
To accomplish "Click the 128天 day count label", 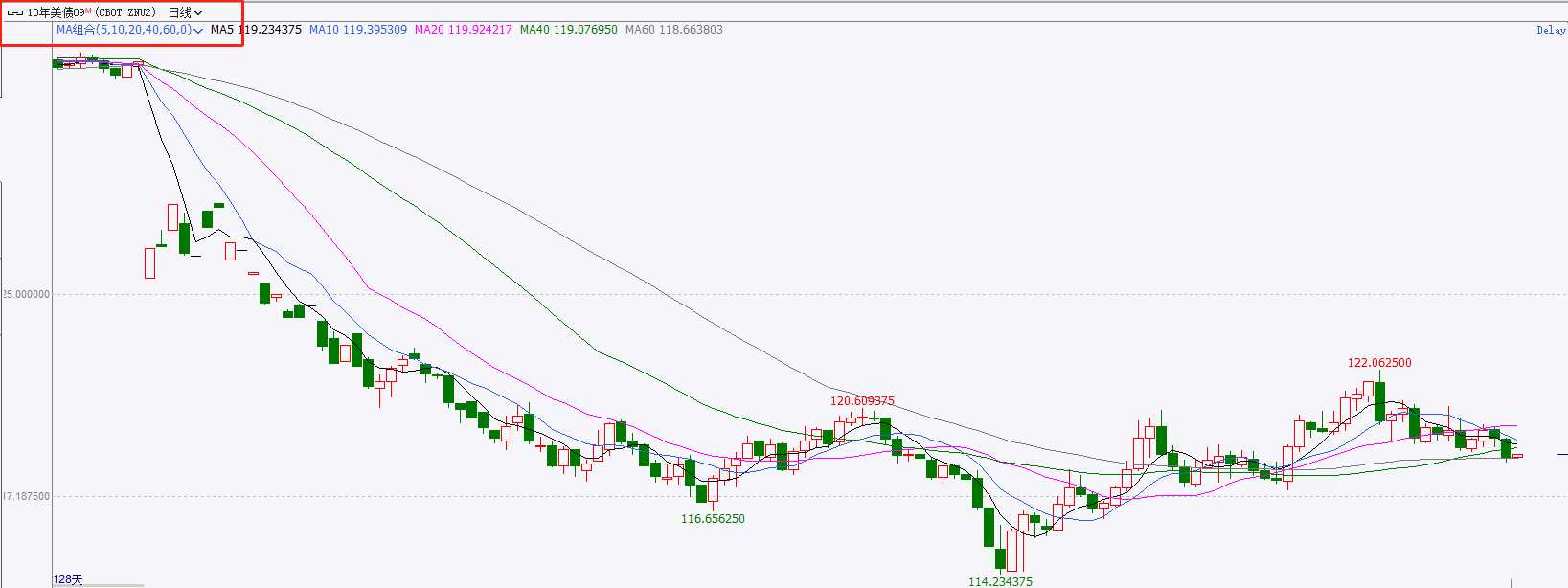I will coord(68,579).
